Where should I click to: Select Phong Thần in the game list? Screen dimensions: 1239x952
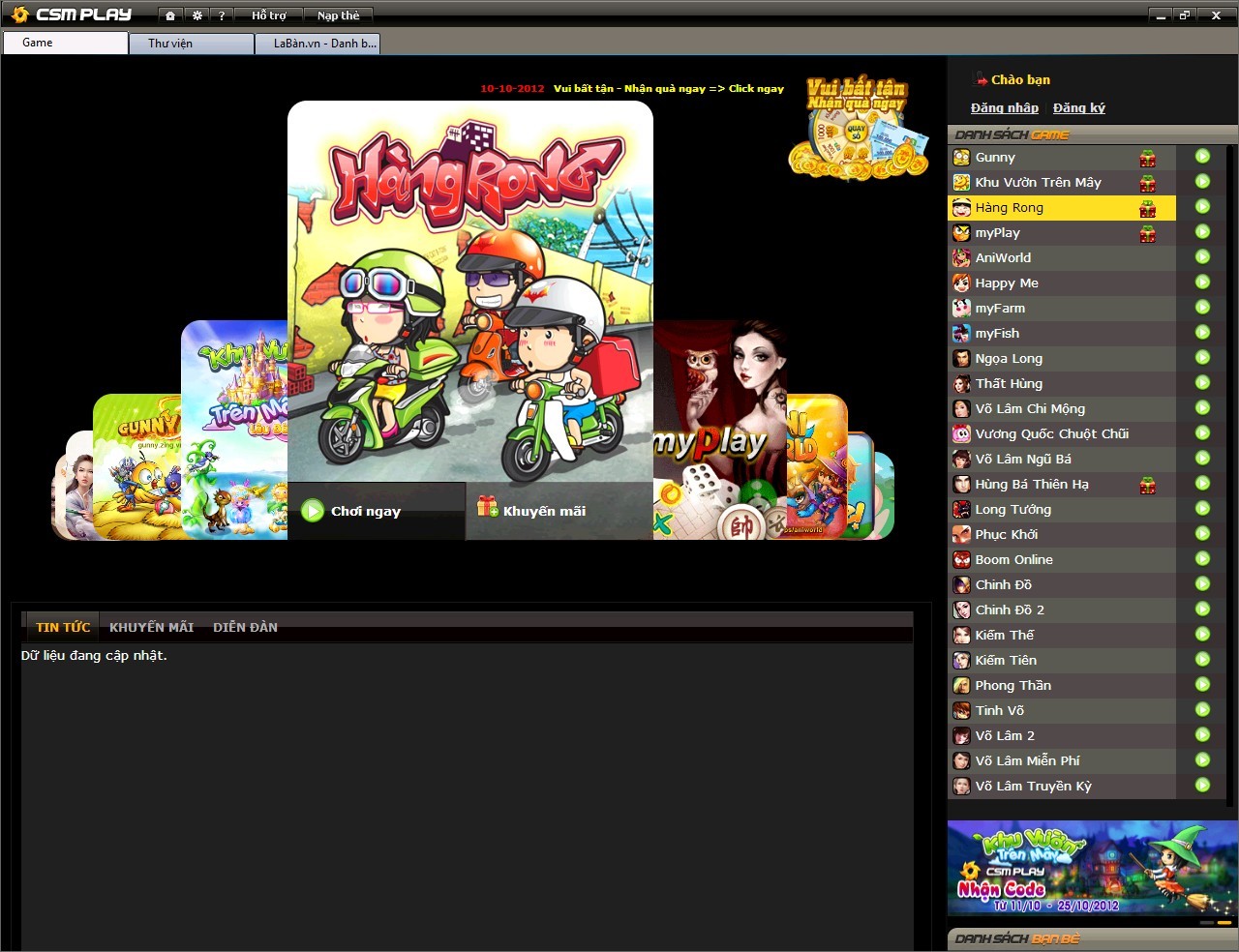tap(1062, 685)
